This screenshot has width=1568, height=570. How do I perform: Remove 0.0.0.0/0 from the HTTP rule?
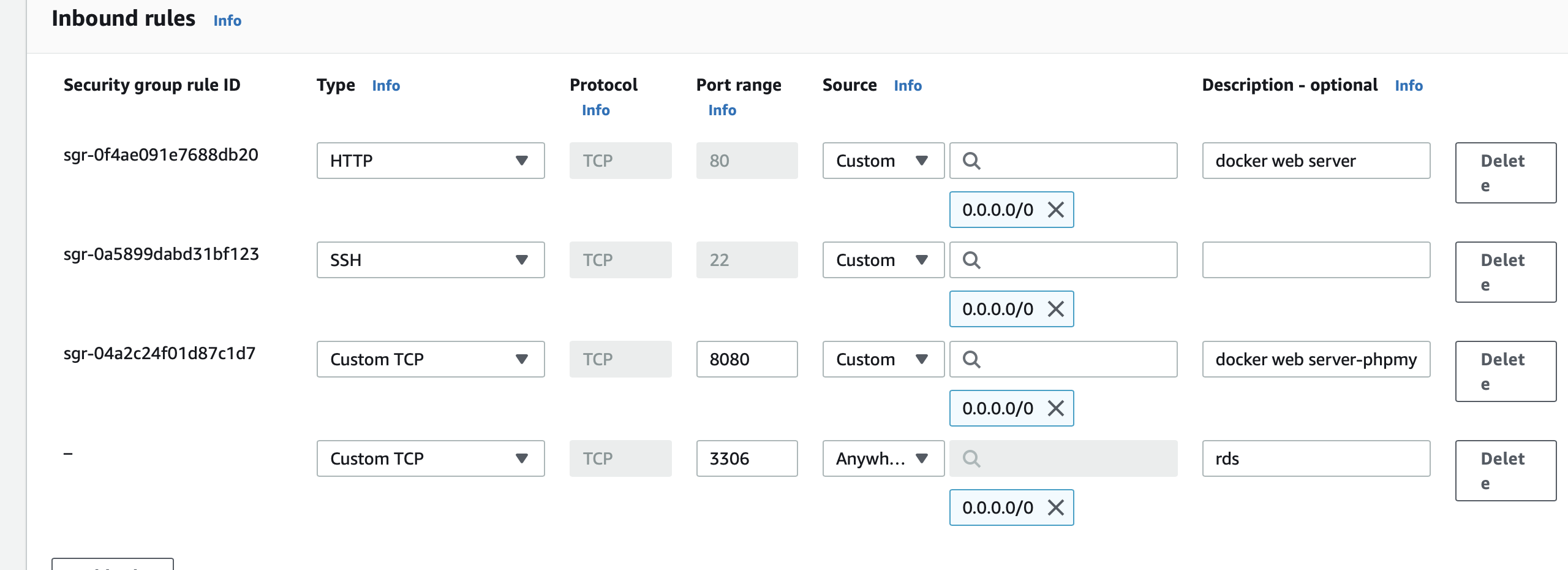[1055, 210]
